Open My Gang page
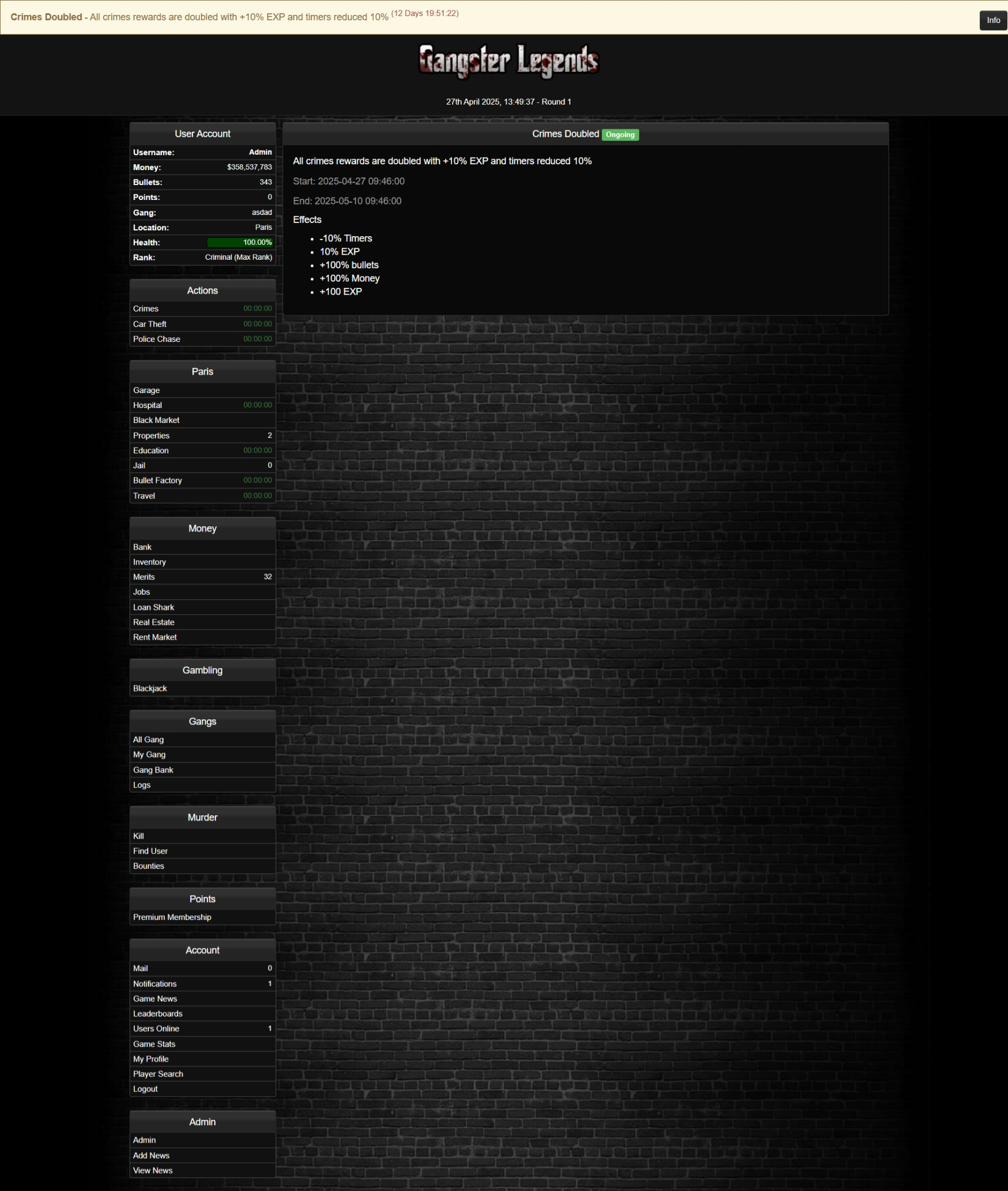Image resolution: width=1008 pixels, height=1191 pixels. [149, 754]
